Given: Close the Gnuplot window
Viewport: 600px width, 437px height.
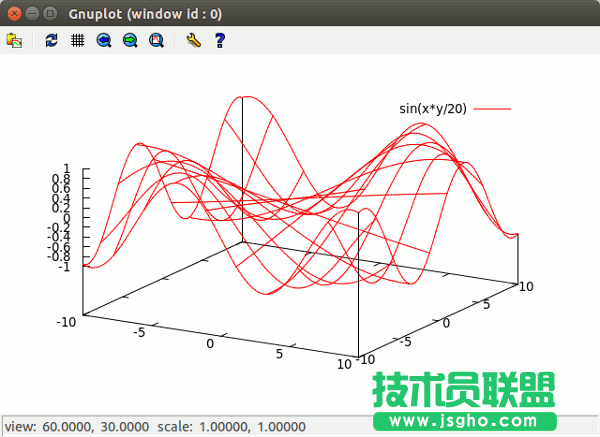Looking at the screenshot, I should tap(15, 14).
